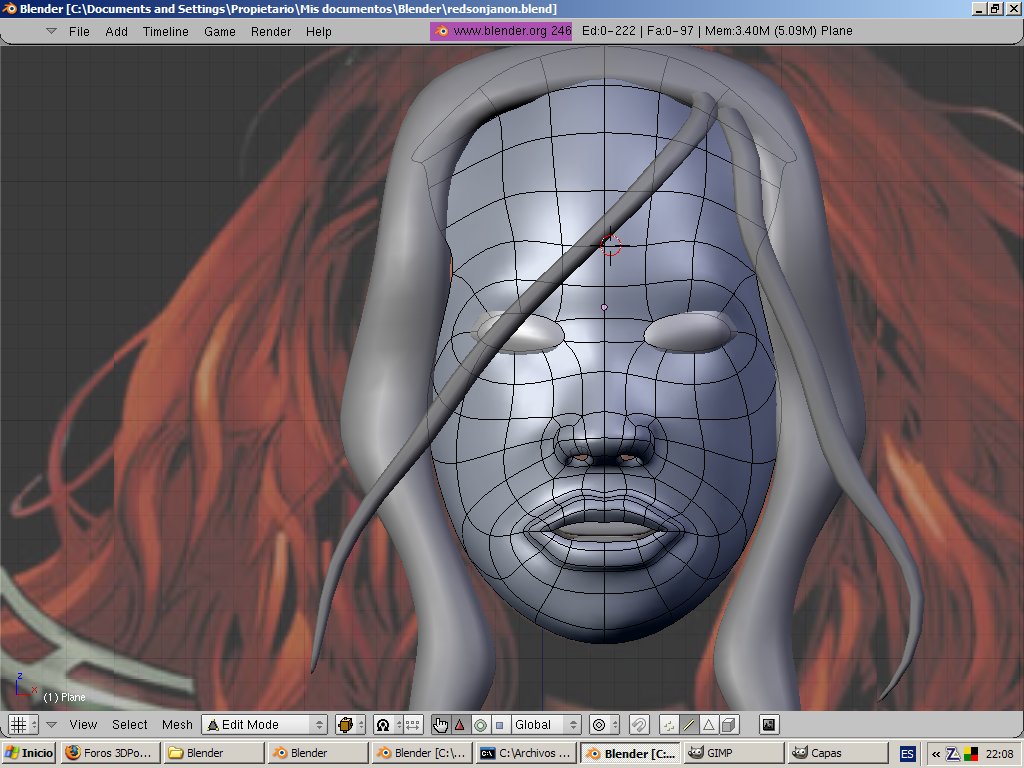
Task: Open the Mesh menu
Action: coord(177,724)
